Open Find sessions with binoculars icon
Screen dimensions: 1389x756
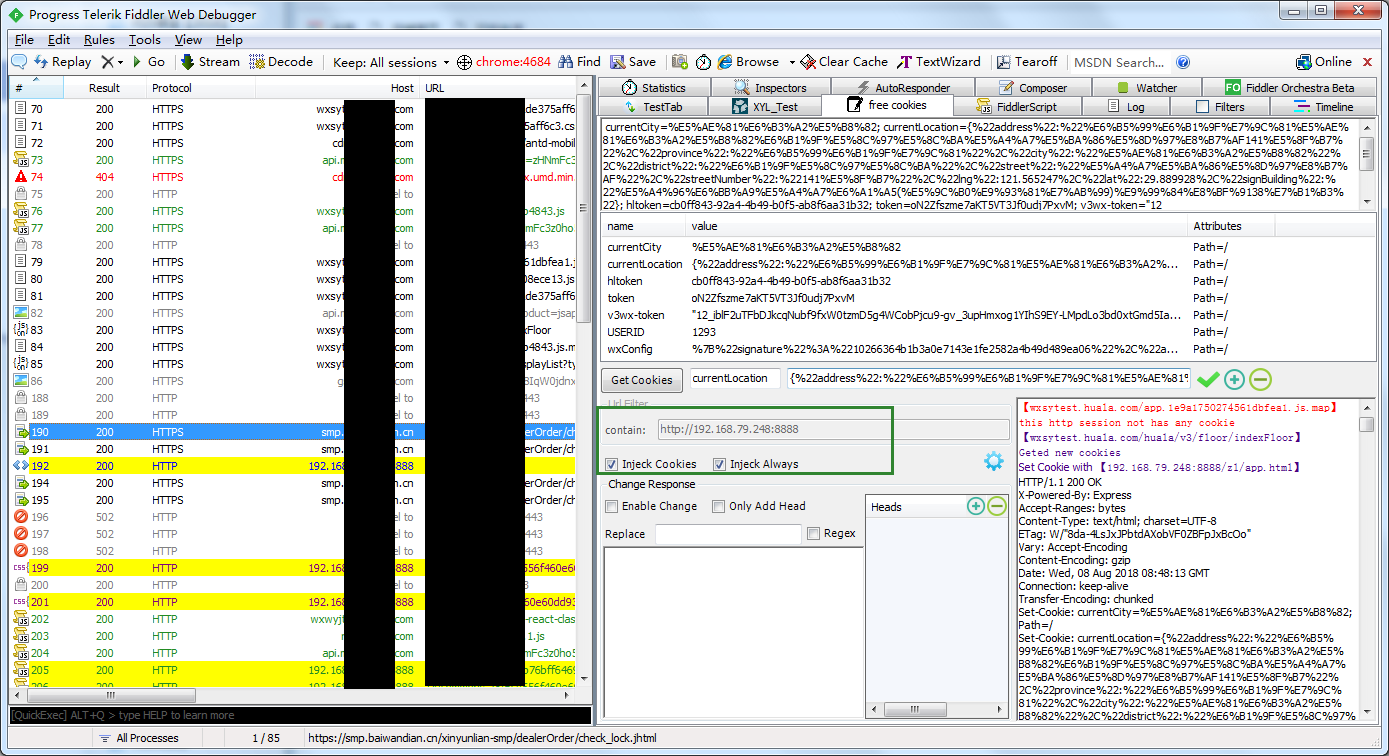tap(580, 62)
